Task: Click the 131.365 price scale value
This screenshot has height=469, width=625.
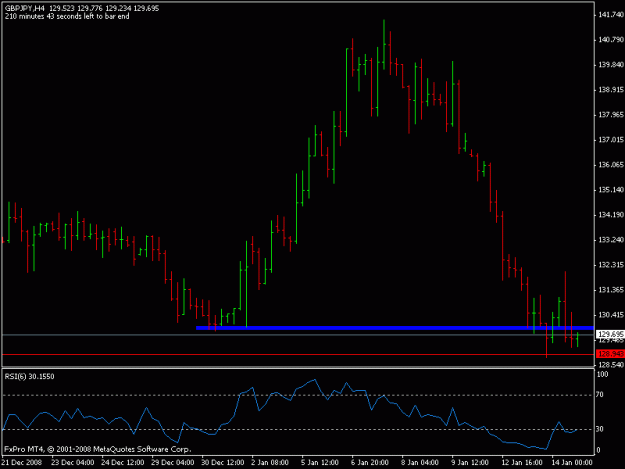Action: [611, 290]
